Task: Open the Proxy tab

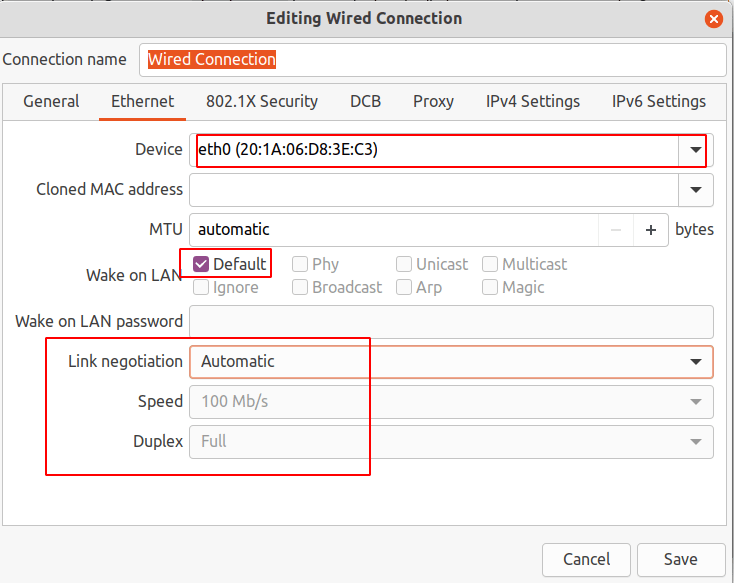Action: (x=433, y=101)
